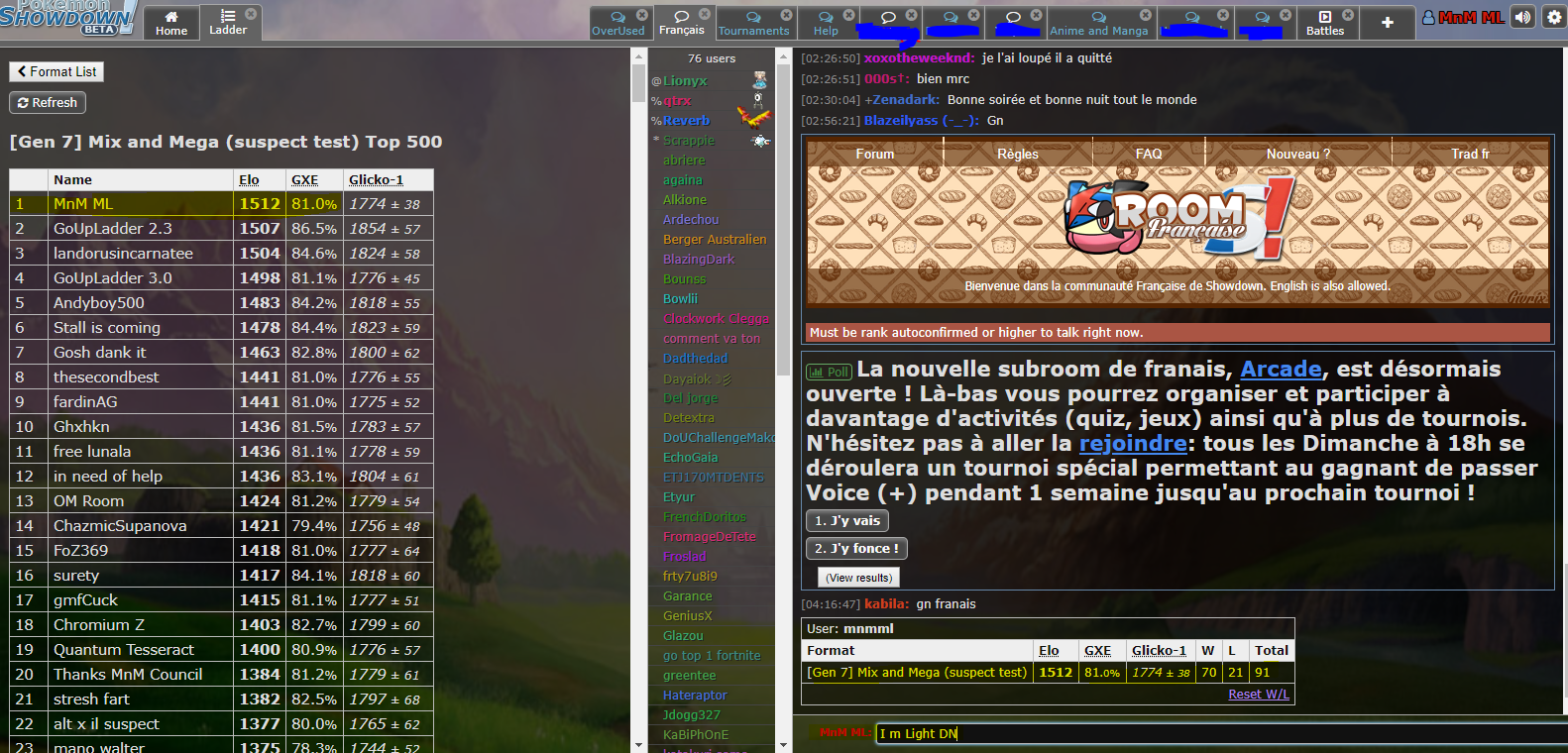Refresh the ladder rankings
Viewport: 1568px width, 753px height.
[x=48, y=102]
